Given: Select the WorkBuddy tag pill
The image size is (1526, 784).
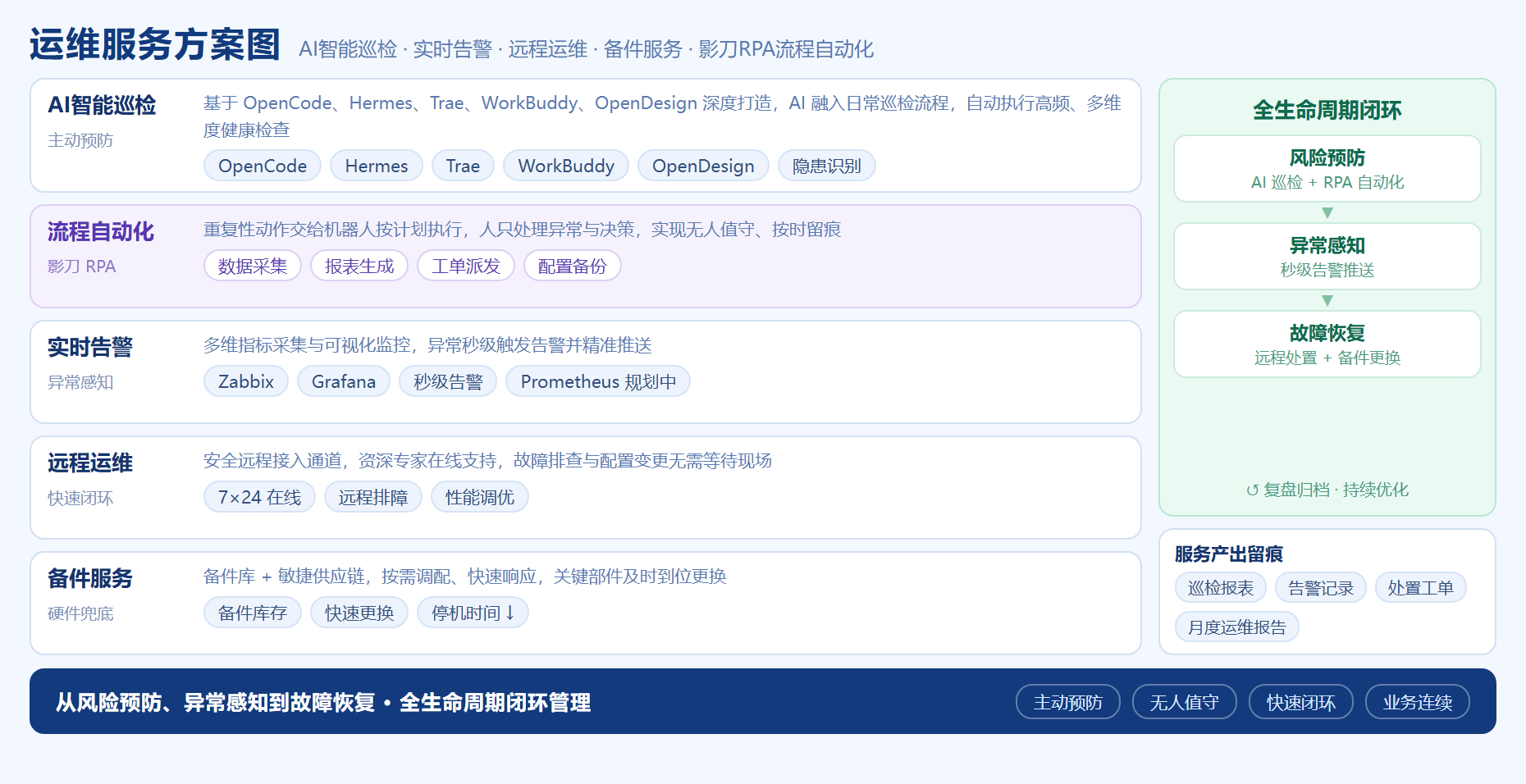Looking at the screenshot, I should (566, 166).
